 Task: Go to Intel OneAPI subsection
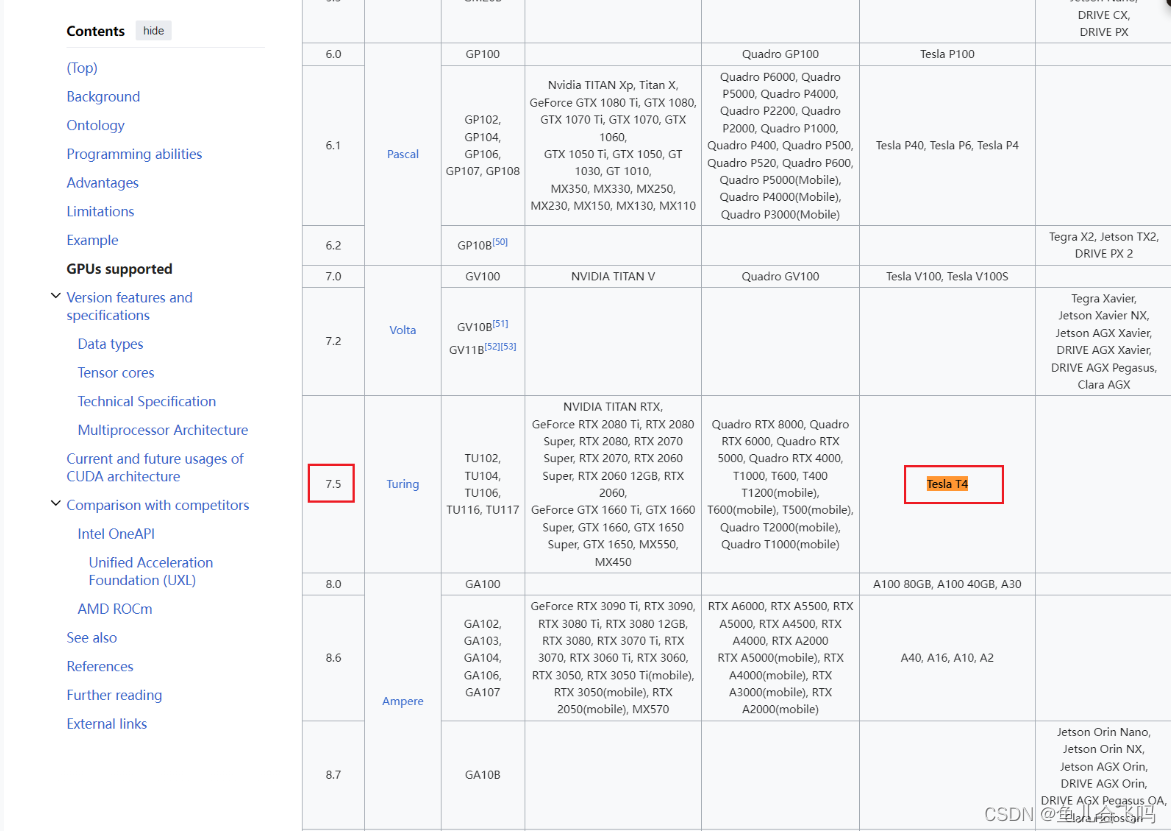click(116, 534)
